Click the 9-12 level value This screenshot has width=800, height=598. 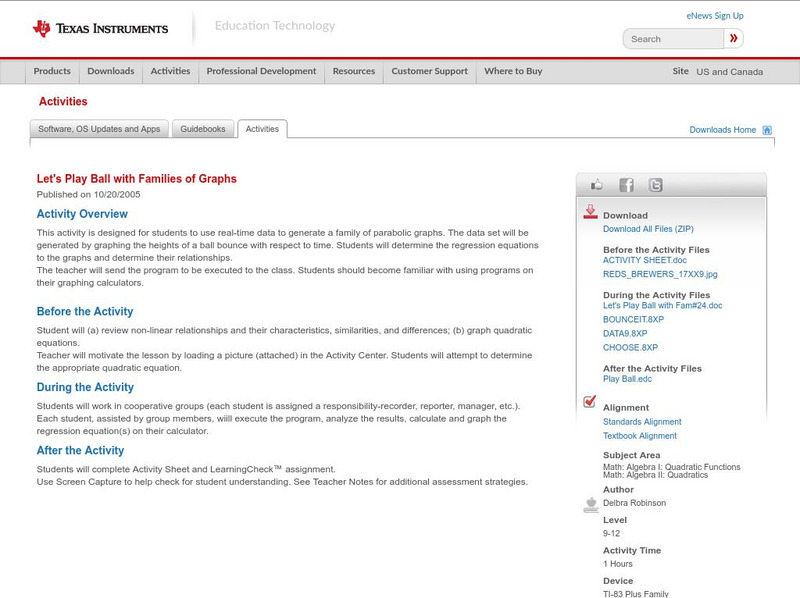point(611,534)
